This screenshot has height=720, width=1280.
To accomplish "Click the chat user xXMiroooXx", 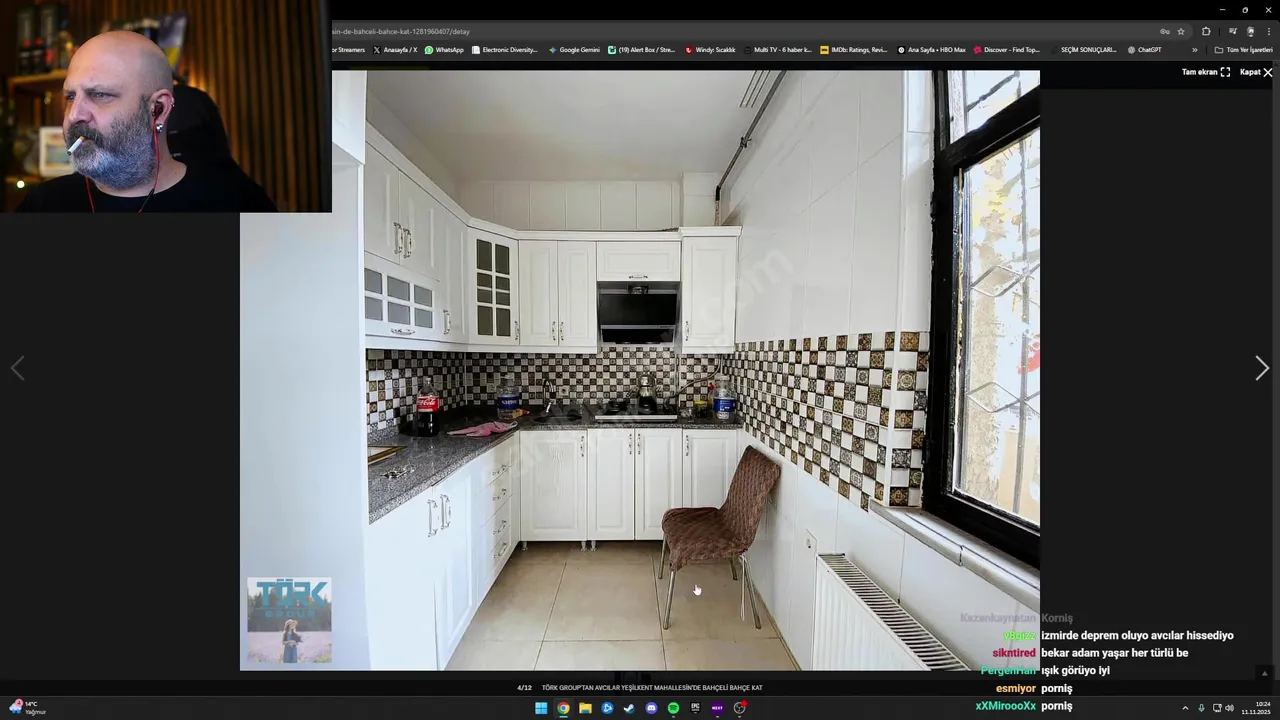I will click(1006, 706).
